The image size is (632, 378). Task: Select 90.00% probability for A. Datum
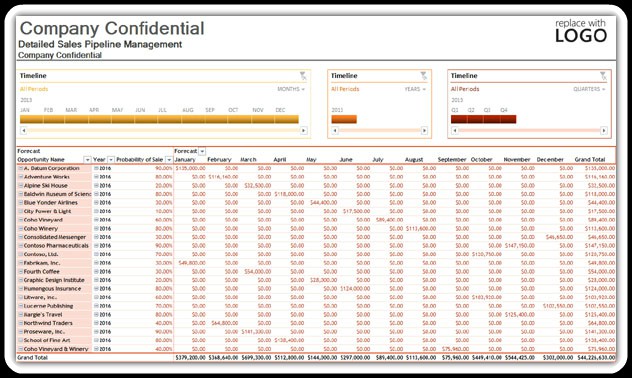point(164,168)
